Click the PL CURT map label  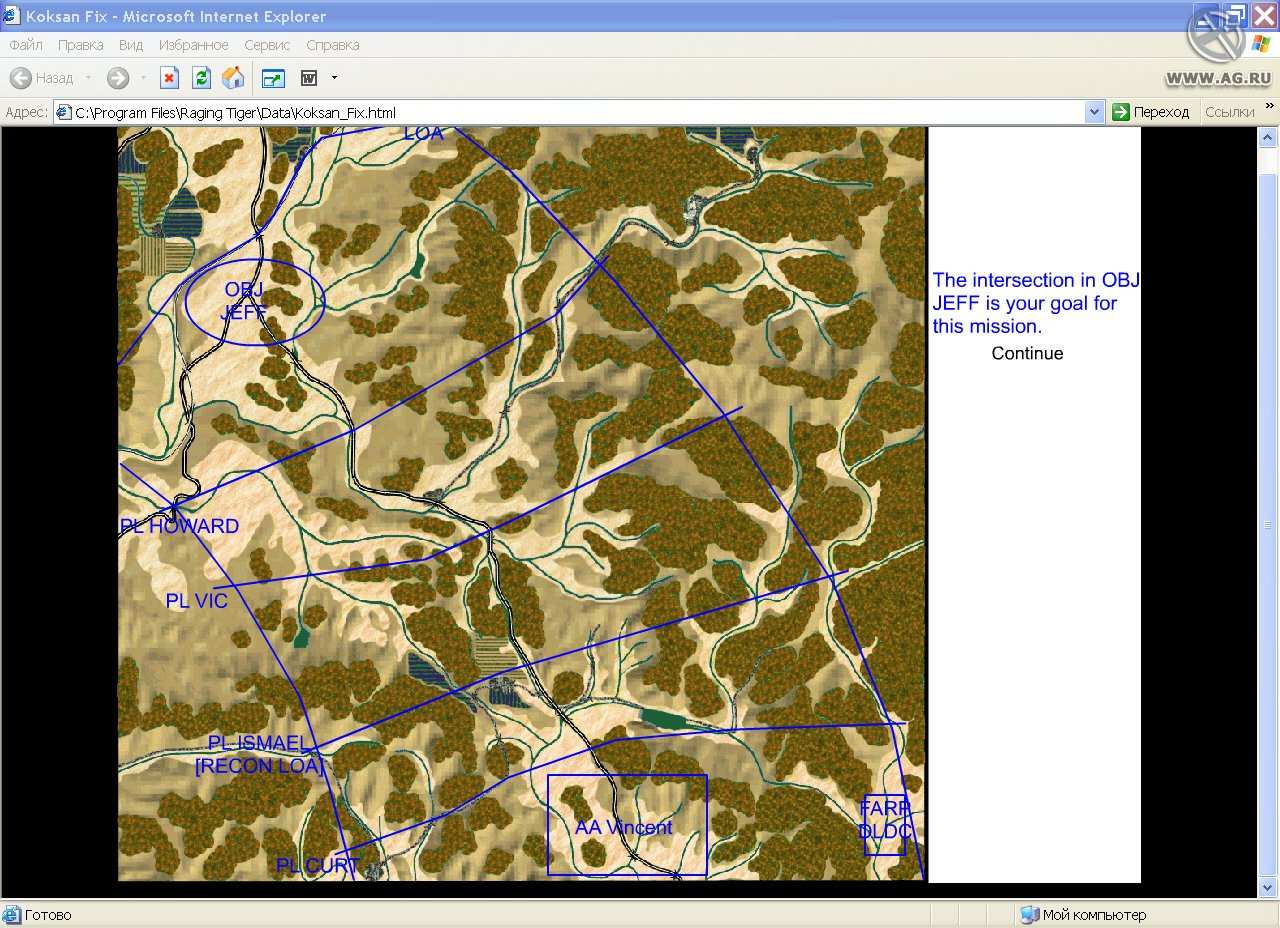coord(318,866)
